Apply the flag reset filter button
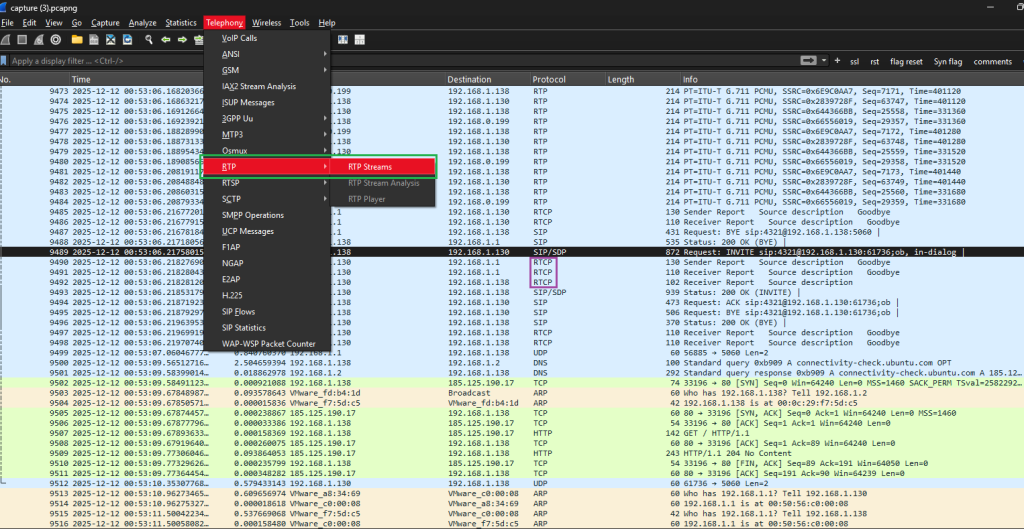Image resolution: width=1024 pixels, height=529 pixels. pos(906,61)
